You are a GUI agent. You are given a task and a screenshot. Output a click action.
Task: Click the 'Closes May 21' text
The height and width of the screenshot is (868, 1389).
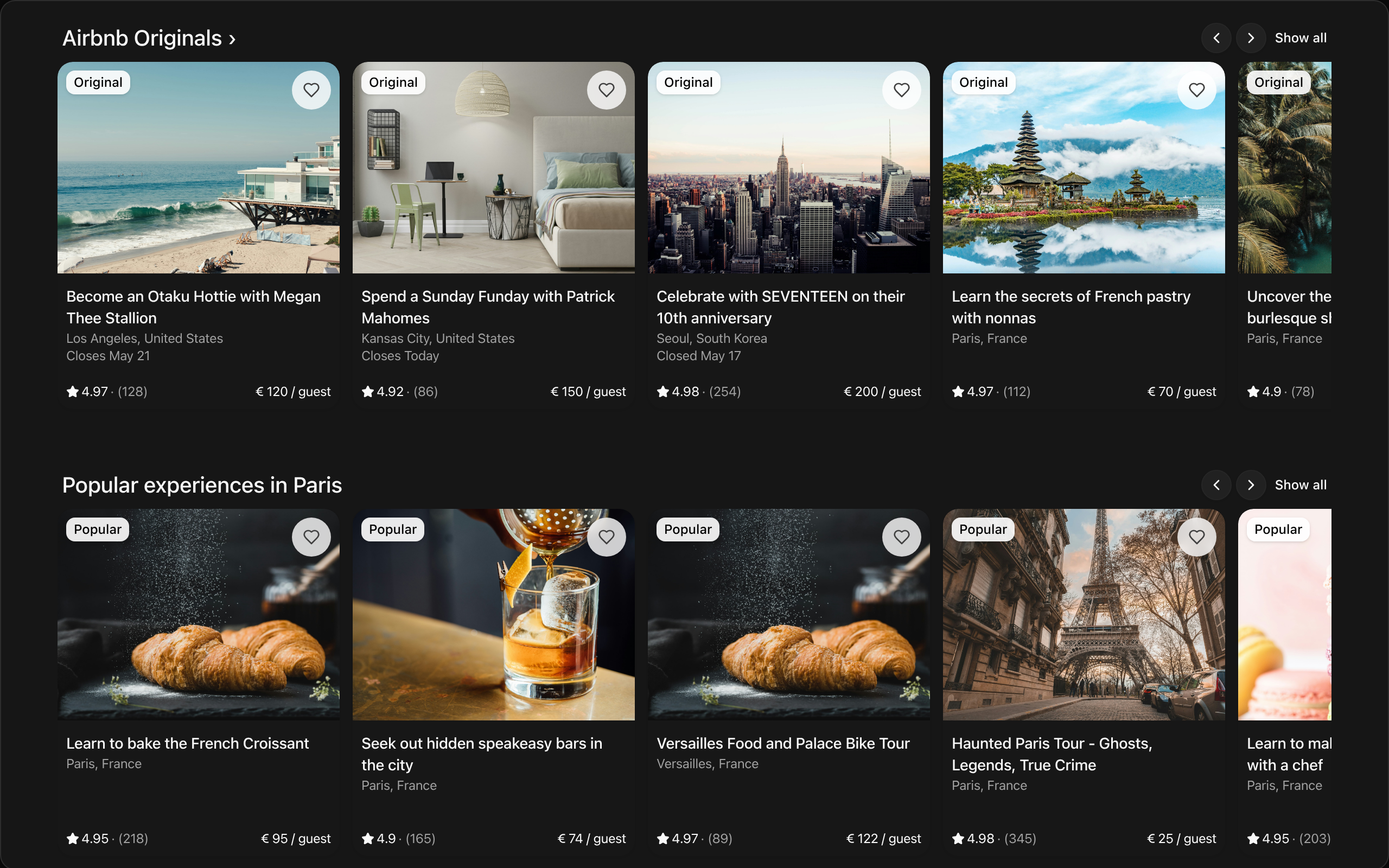coord(108,356)
